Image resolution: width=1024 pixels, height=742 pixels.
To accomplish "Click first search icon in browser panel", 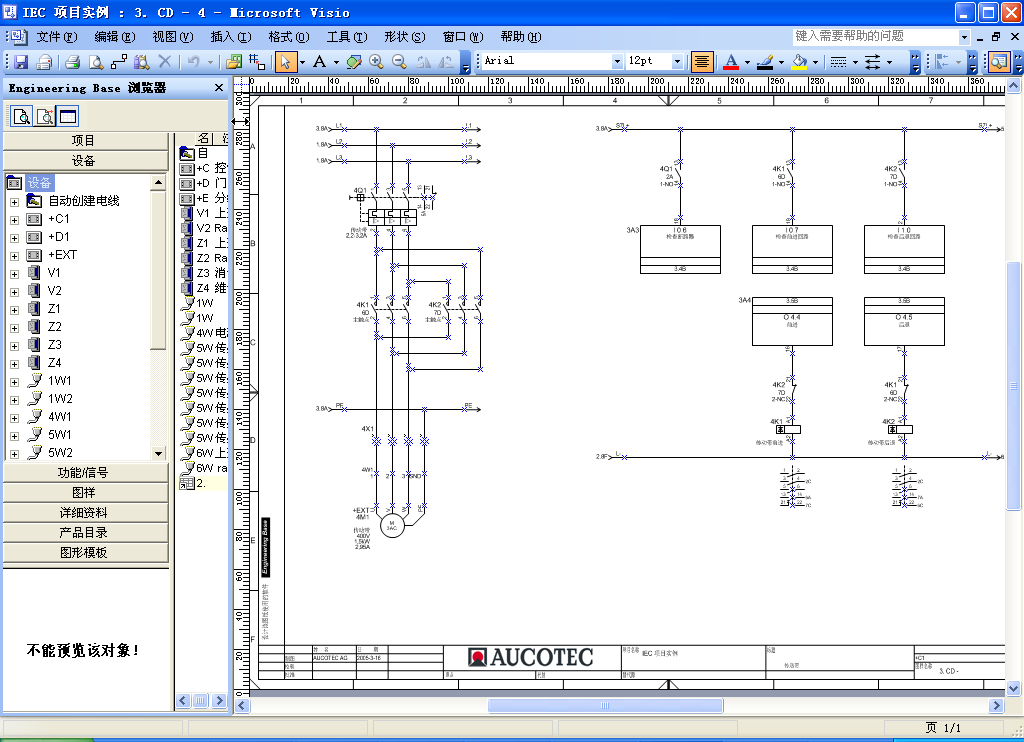I will (x=22, y=117).
